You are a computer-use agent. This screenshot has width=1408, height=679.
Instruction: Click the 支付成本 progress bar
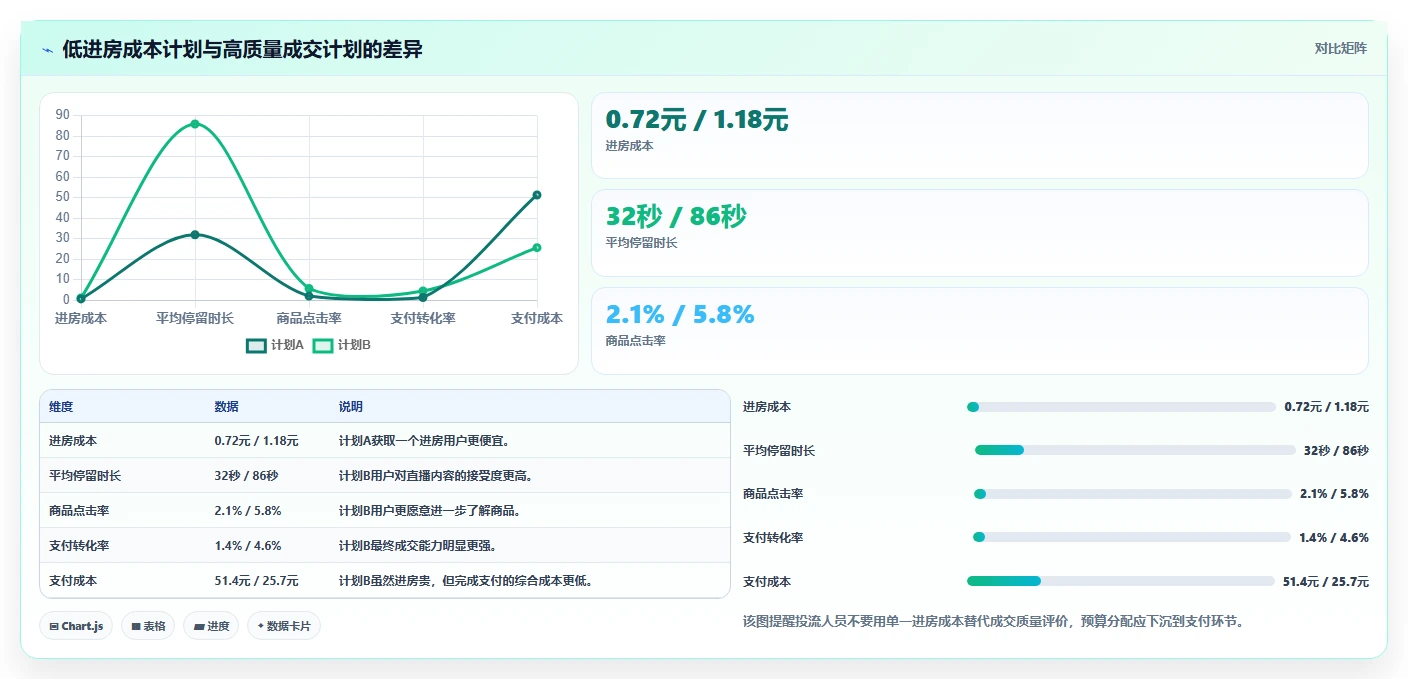1121,581
